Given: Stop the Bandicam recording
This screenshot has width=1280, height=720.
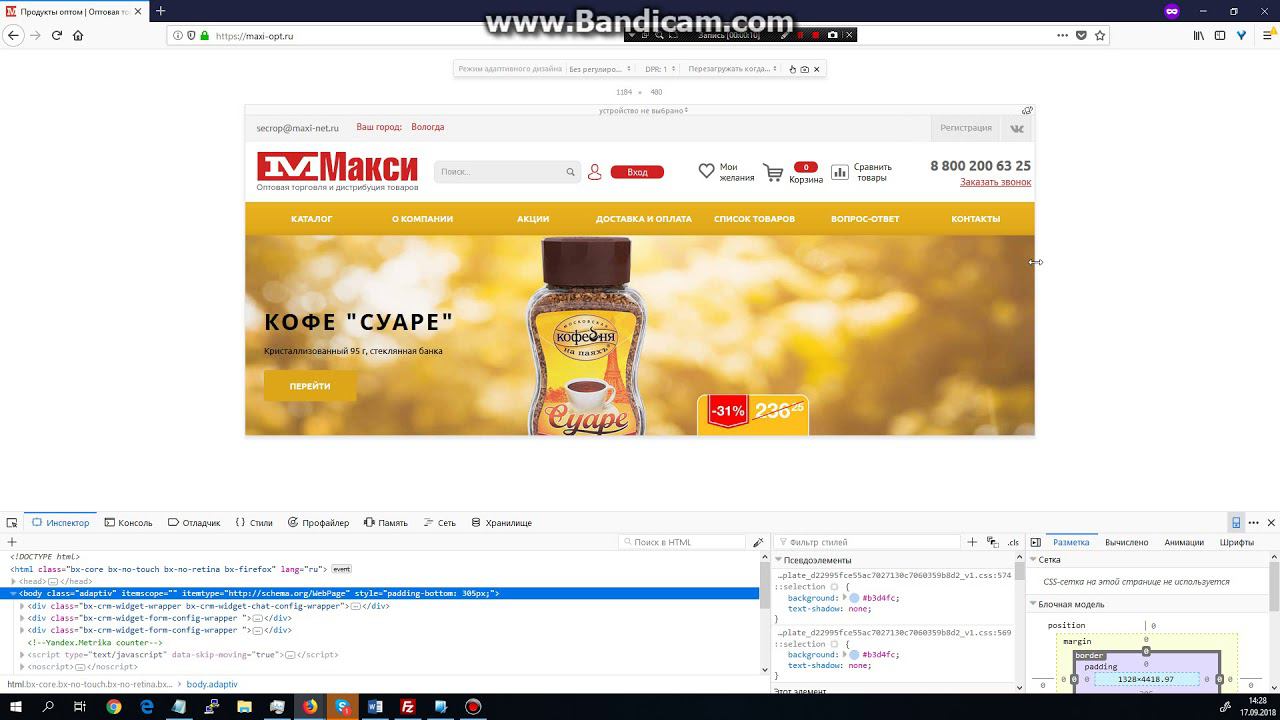Looking at the screenshot, I should [x=816, y=35].
